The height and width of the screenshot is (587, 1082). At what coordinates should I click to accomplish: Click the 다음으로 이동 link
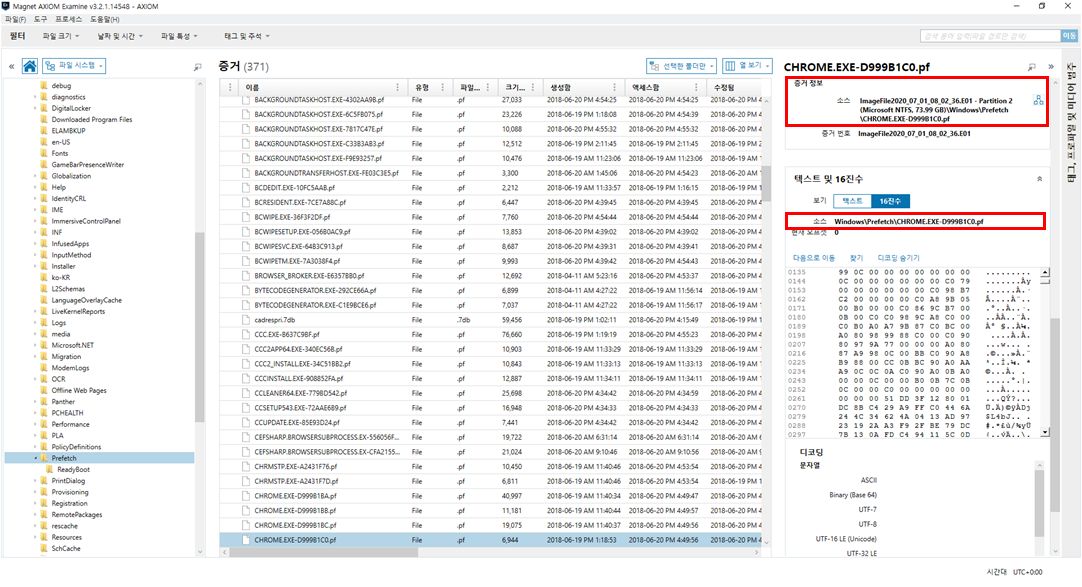pyautogui.click(x=814, y=258)
